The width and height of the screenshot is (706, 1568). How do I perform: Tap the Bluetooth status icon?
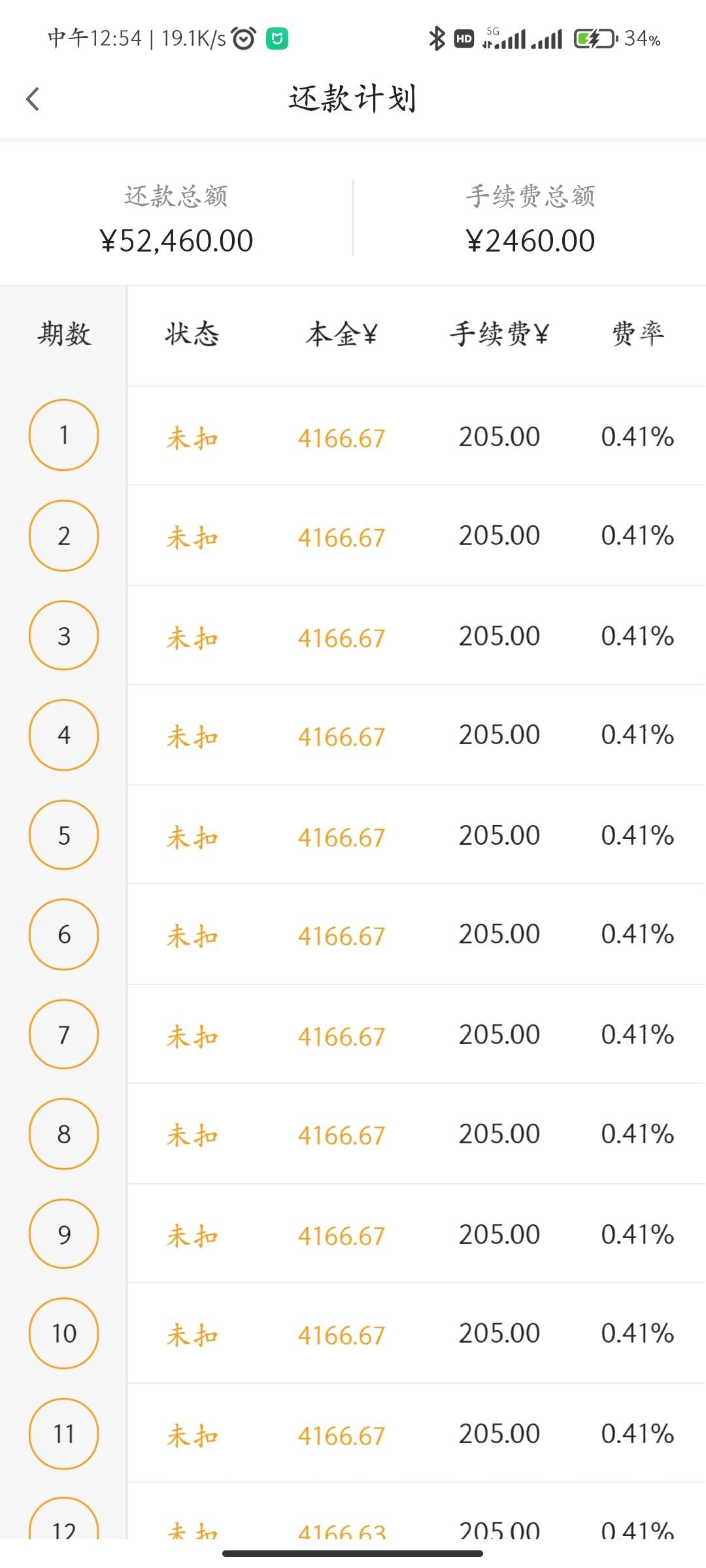click(437, 39)
